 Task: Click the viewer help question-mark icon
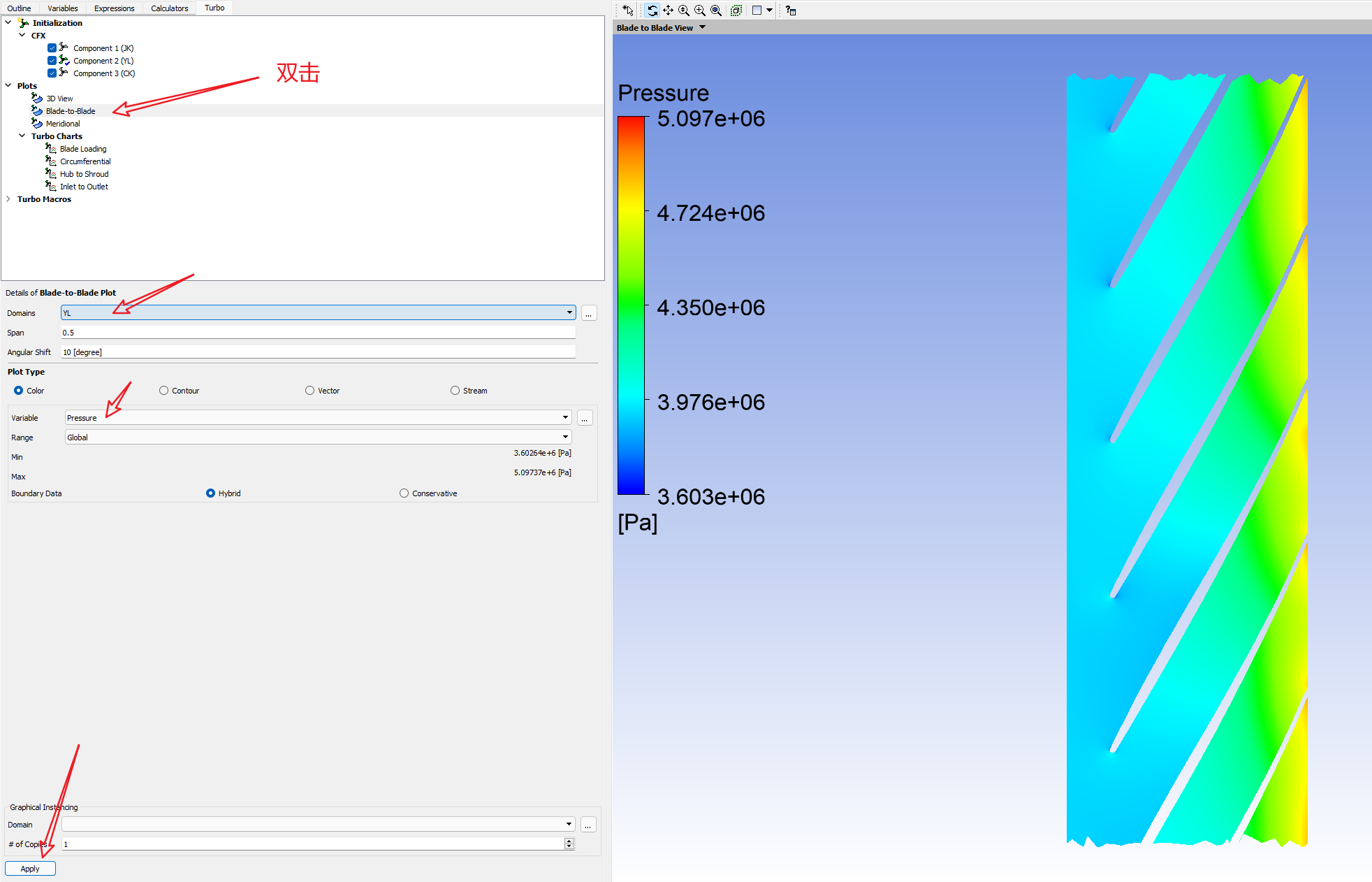click(x=790, y=10)
